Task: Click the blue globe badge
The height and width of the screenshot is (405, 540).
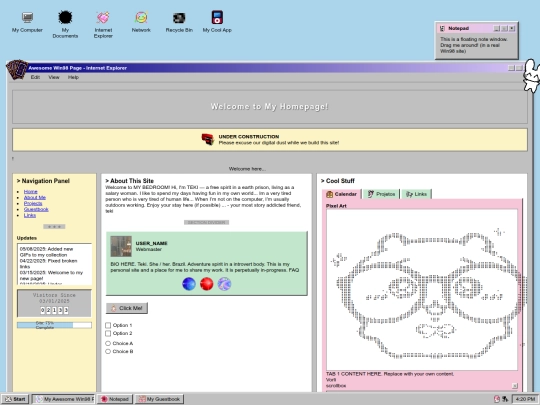Action: point(189,284)
